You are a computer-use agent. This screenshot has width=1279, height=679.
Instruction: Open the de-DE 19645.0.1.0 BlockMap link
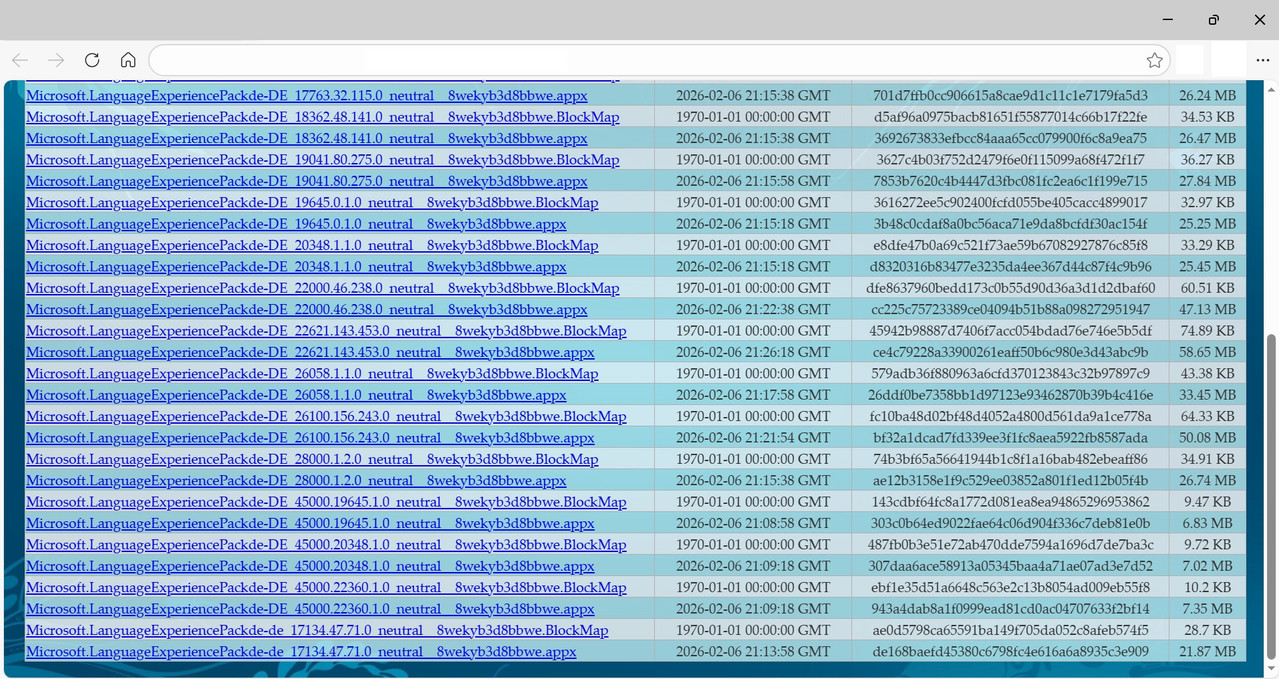click(x=312, y=203)
